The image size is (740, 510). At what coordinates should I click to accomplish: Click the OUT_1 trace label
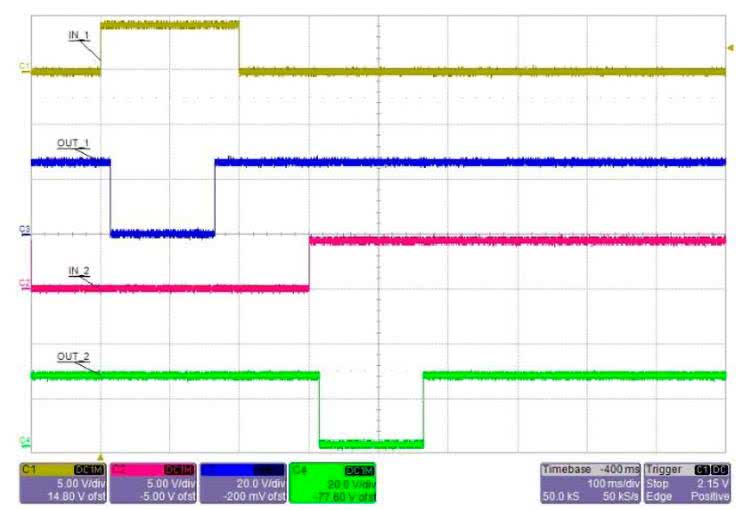point(73,144)
